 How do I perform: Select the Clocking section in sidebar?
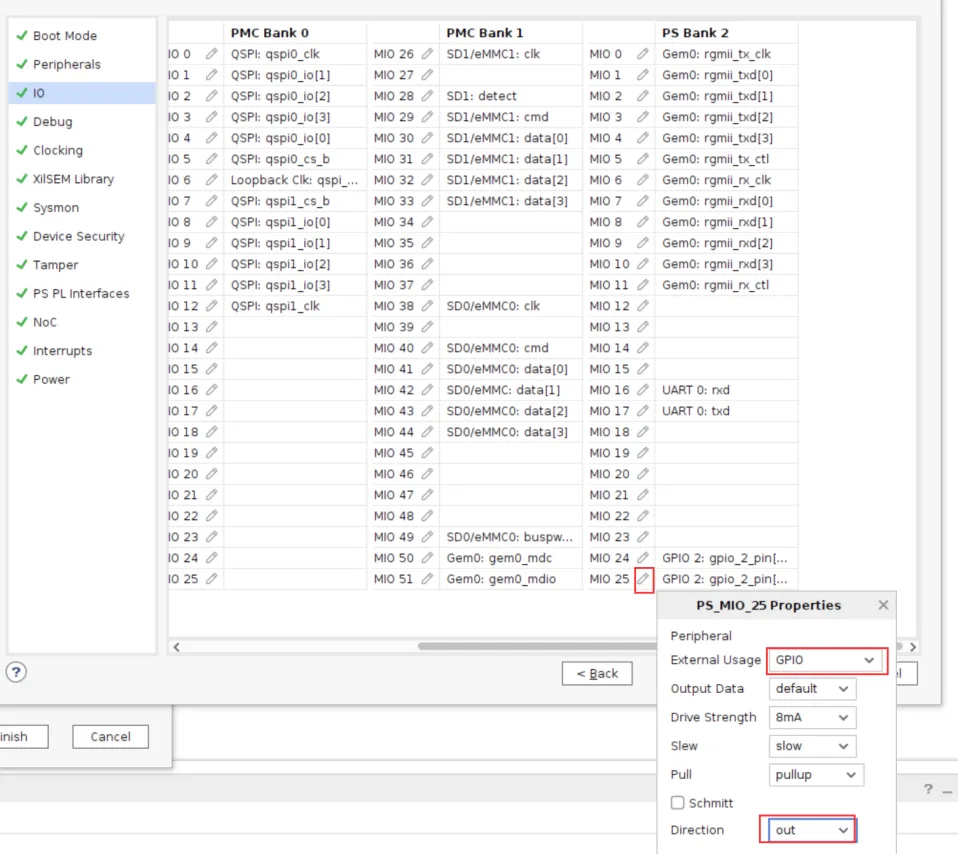58,150
